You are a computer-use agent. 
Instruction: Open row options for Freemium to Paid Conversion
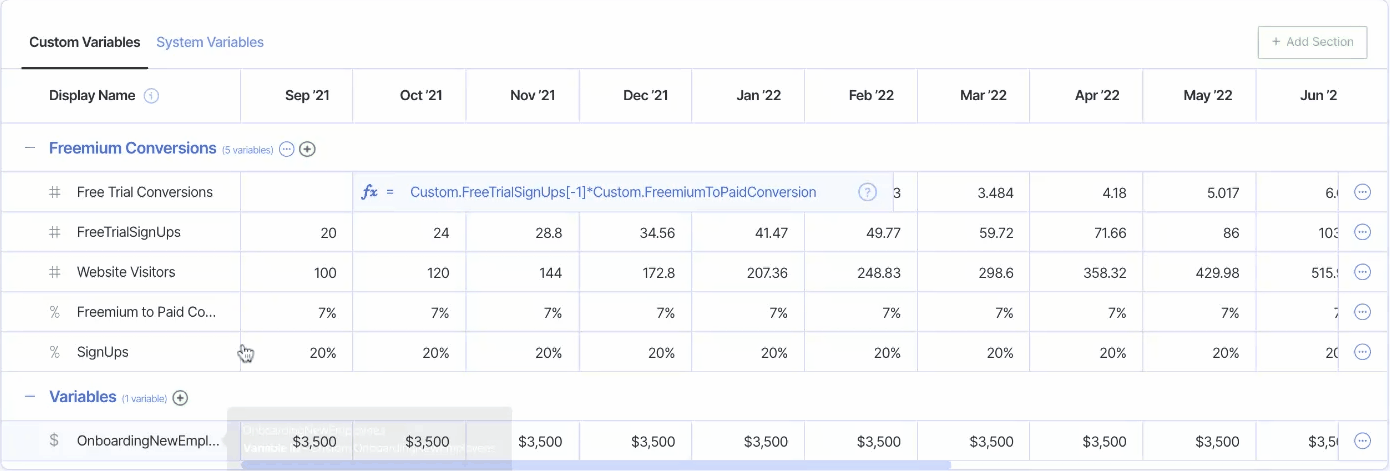1362,312
